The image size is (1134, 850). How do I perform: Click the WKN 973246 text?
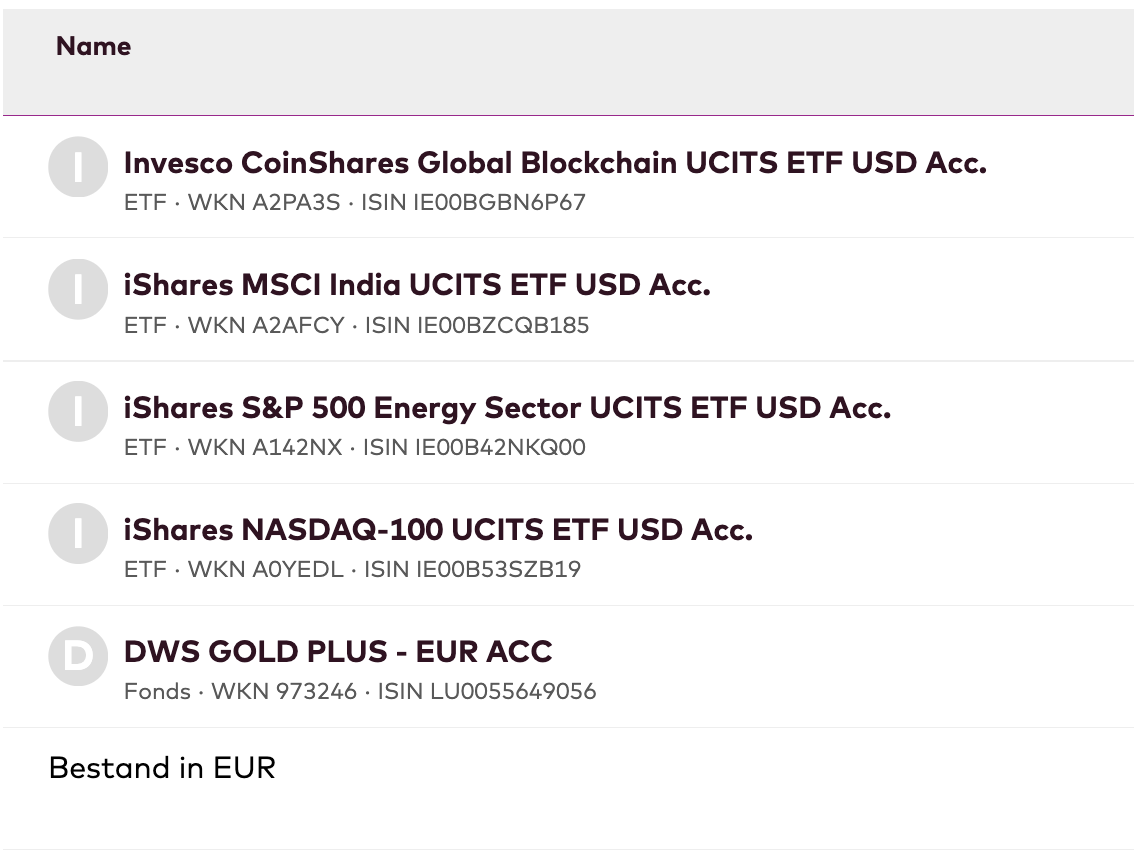point(284,691)
